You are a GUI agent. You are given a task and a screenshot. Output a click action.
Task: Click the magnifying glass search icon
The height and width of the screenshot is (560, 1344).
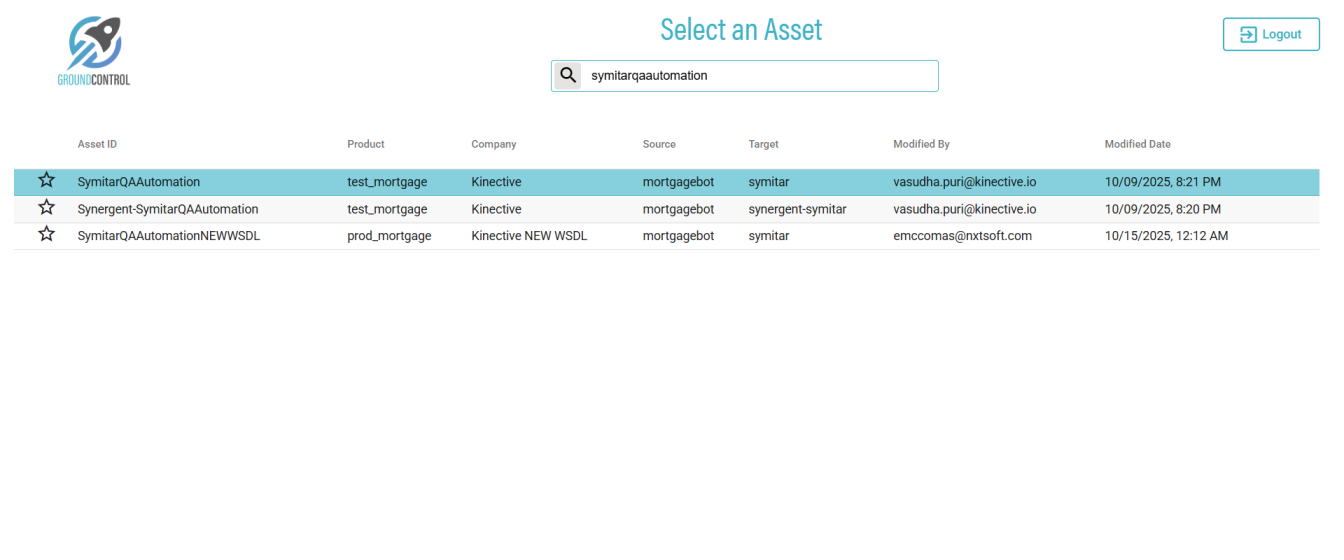(568, 76)
